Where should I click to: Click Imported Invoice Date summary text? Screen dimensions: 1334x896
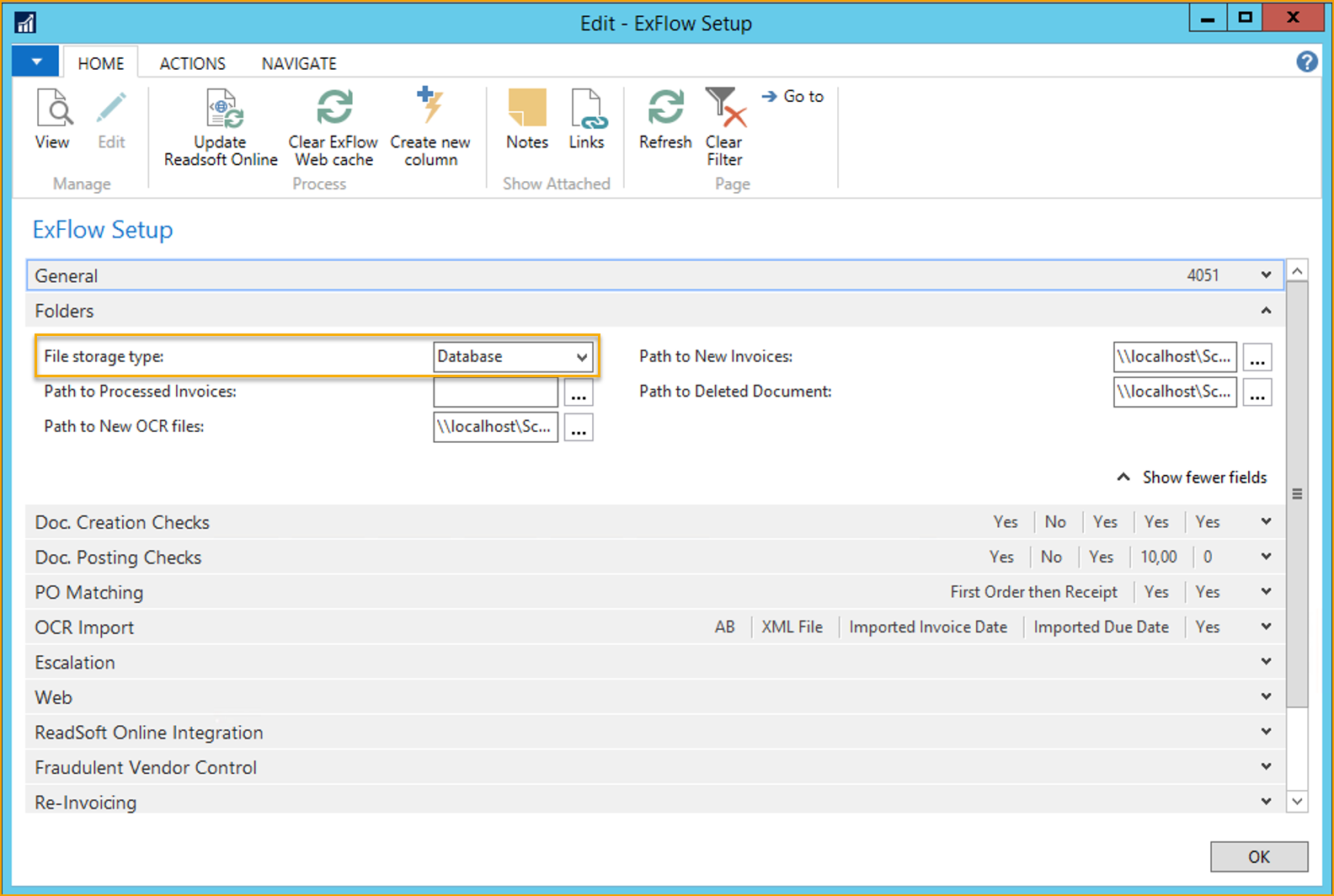click(x=927, y=627)
